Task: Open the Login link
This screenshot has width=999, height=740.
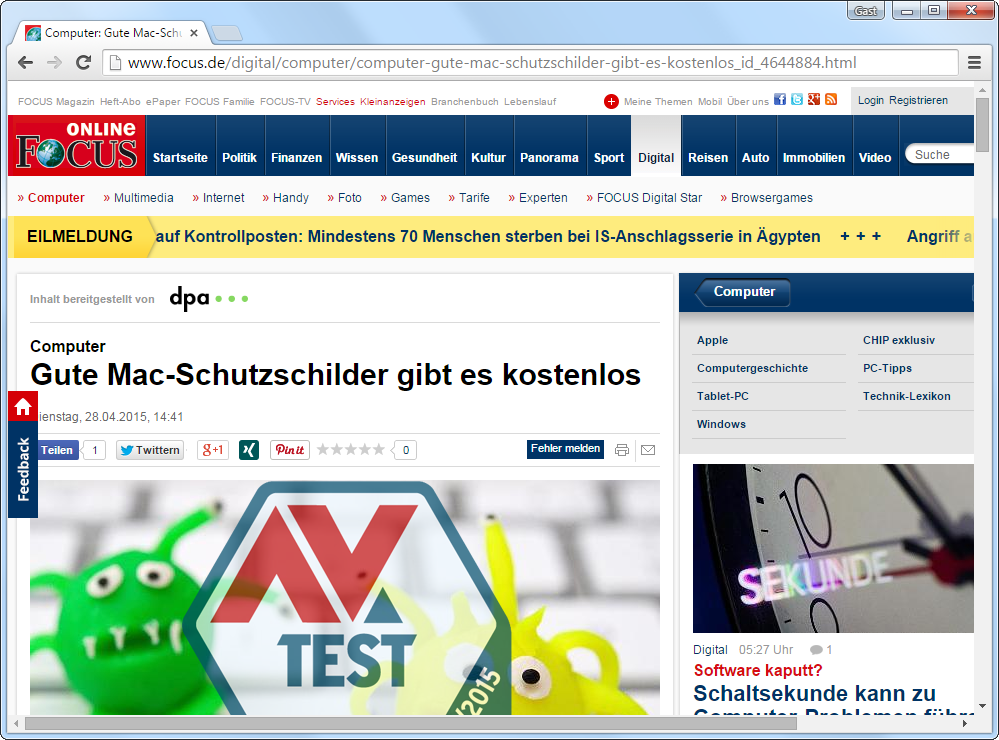Action: coord(870,101)
